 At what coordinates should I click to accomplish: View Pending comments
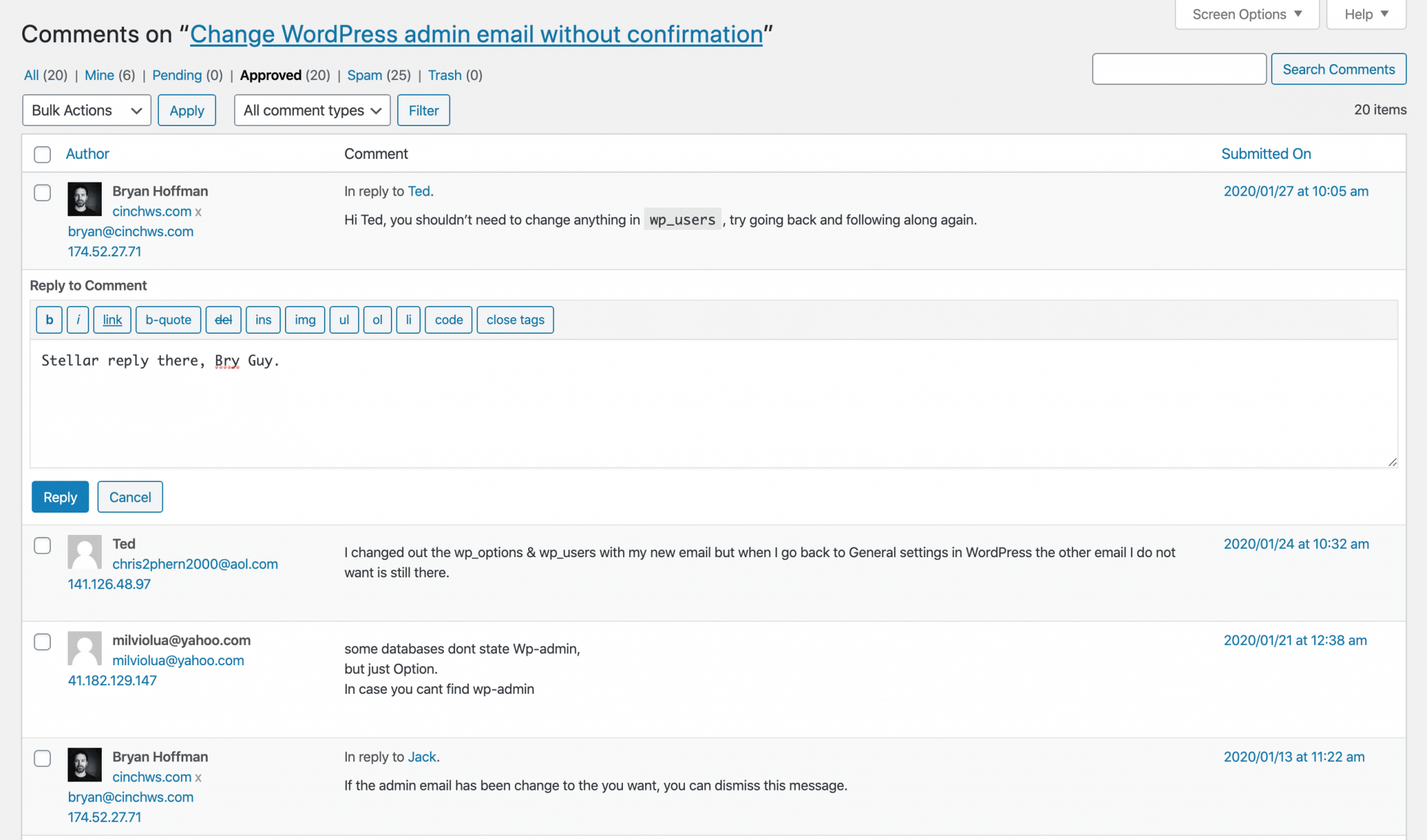click(177, 75)
